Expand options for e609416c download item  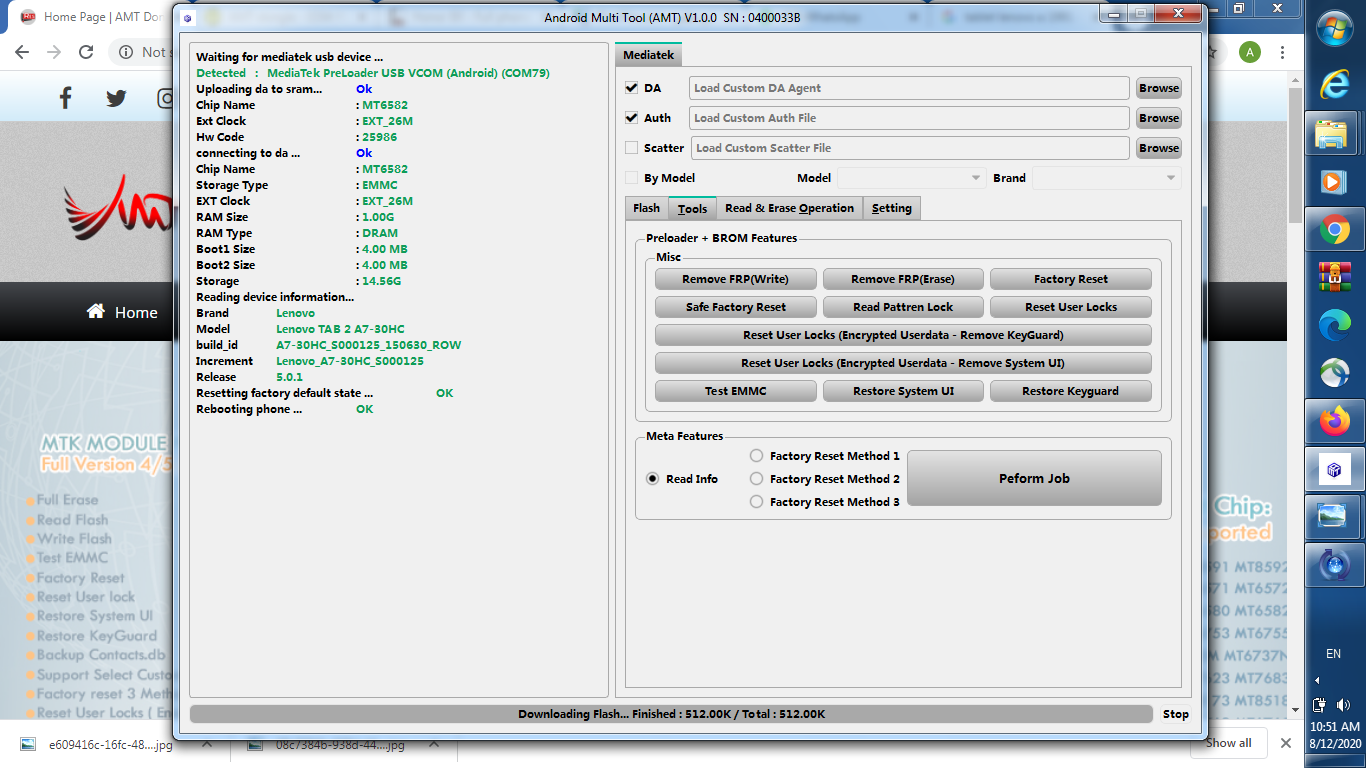tap(207, 744)
